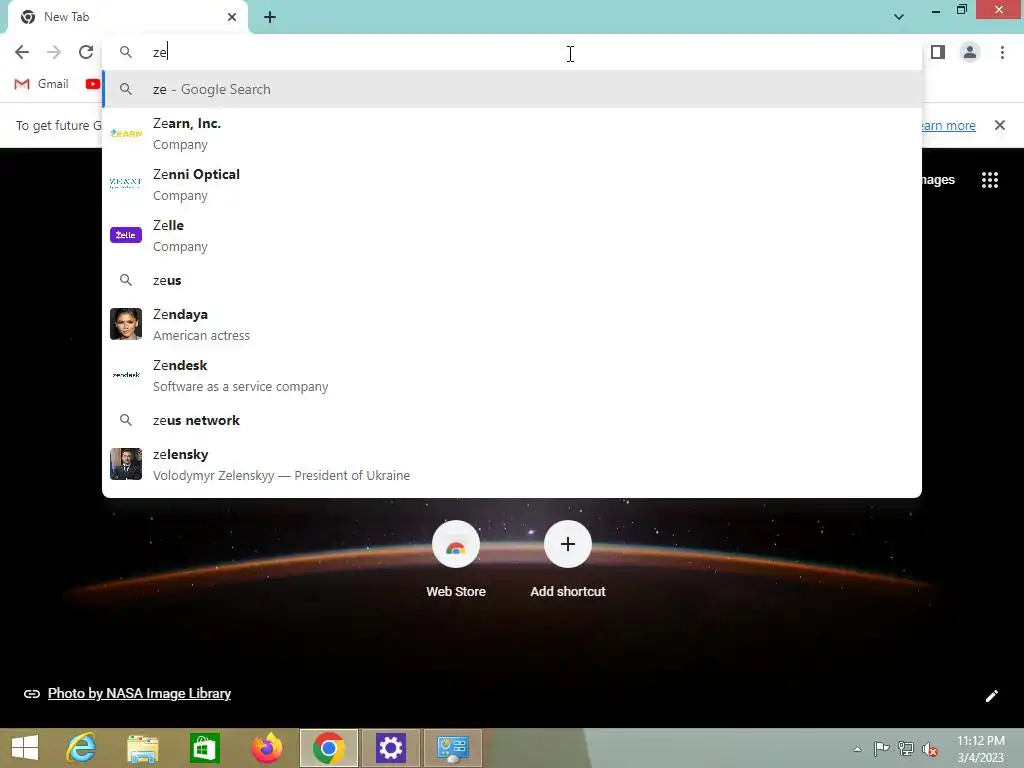Screen dimensions: 1024x768
Task: Customize Chrome with the pencil icon
Action: (991, 696)
